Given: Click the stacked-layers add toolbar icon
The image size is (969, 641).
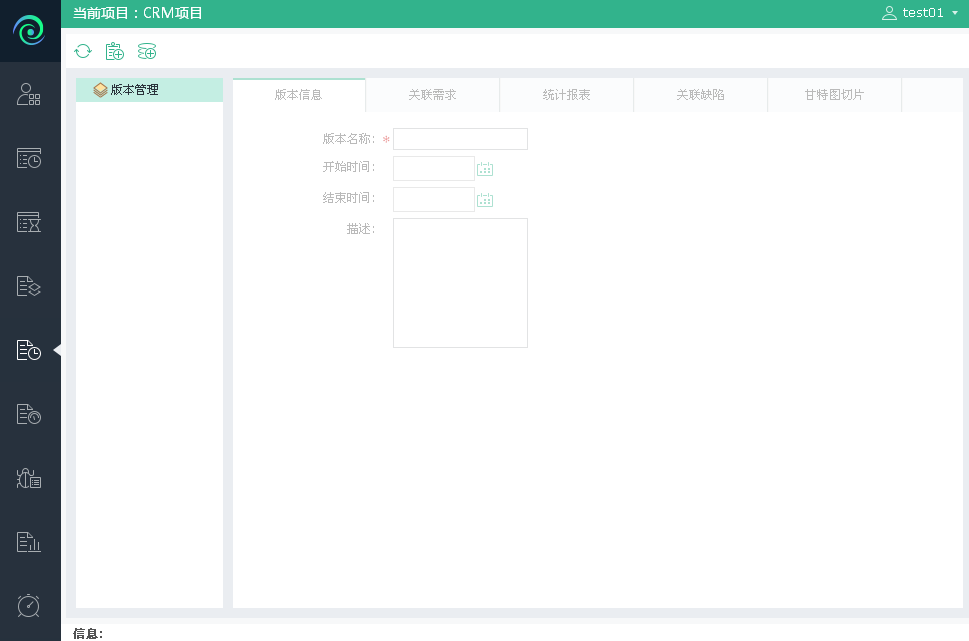Looking at the screenshot, I should [x=146, y=51].
